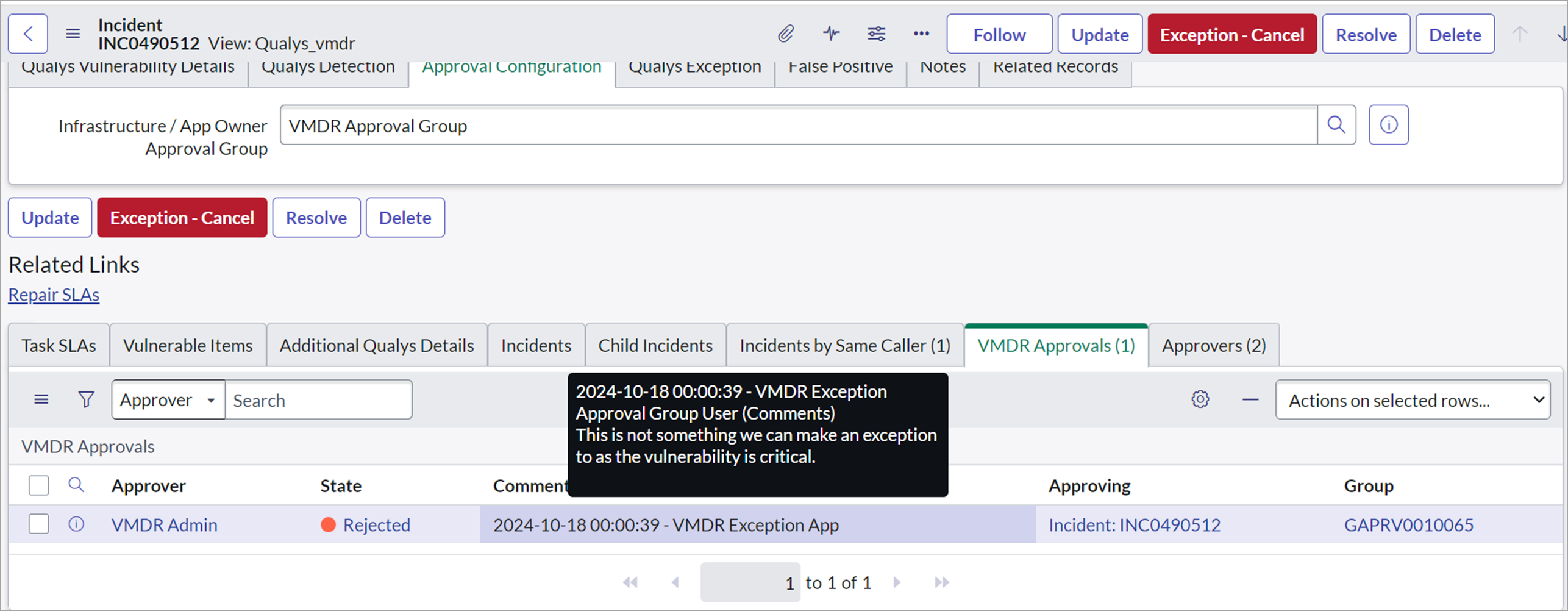The width and height of the screenshot is (1568, 611).
Task: Click the magnifier to look up Approval Group
Action: pyautogui.click(x=1337, y=125)
